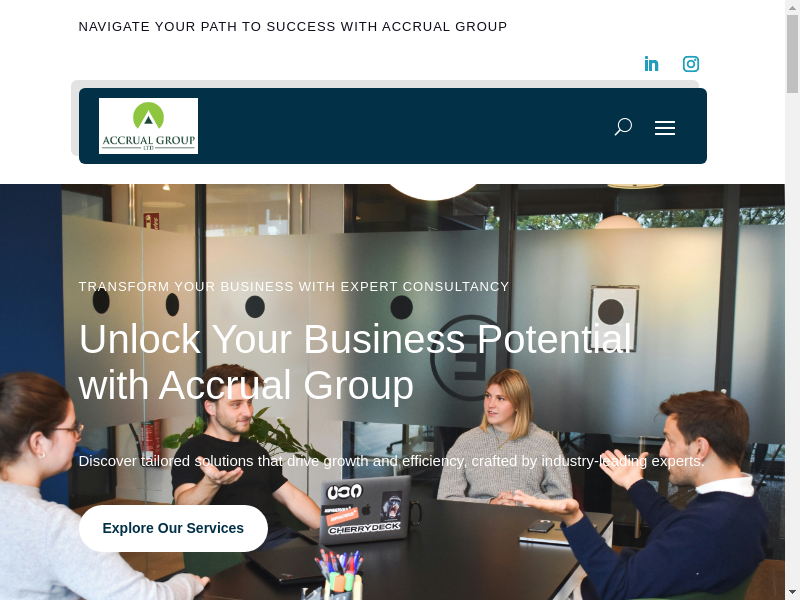
Task: Click the 'Unlock Your Business Potential' heading
Action: pos(355,361)
